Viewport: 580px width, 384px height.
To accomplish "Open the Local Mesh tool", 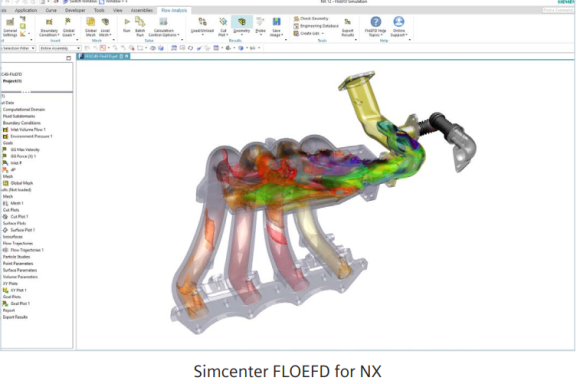I will (105, 27).
